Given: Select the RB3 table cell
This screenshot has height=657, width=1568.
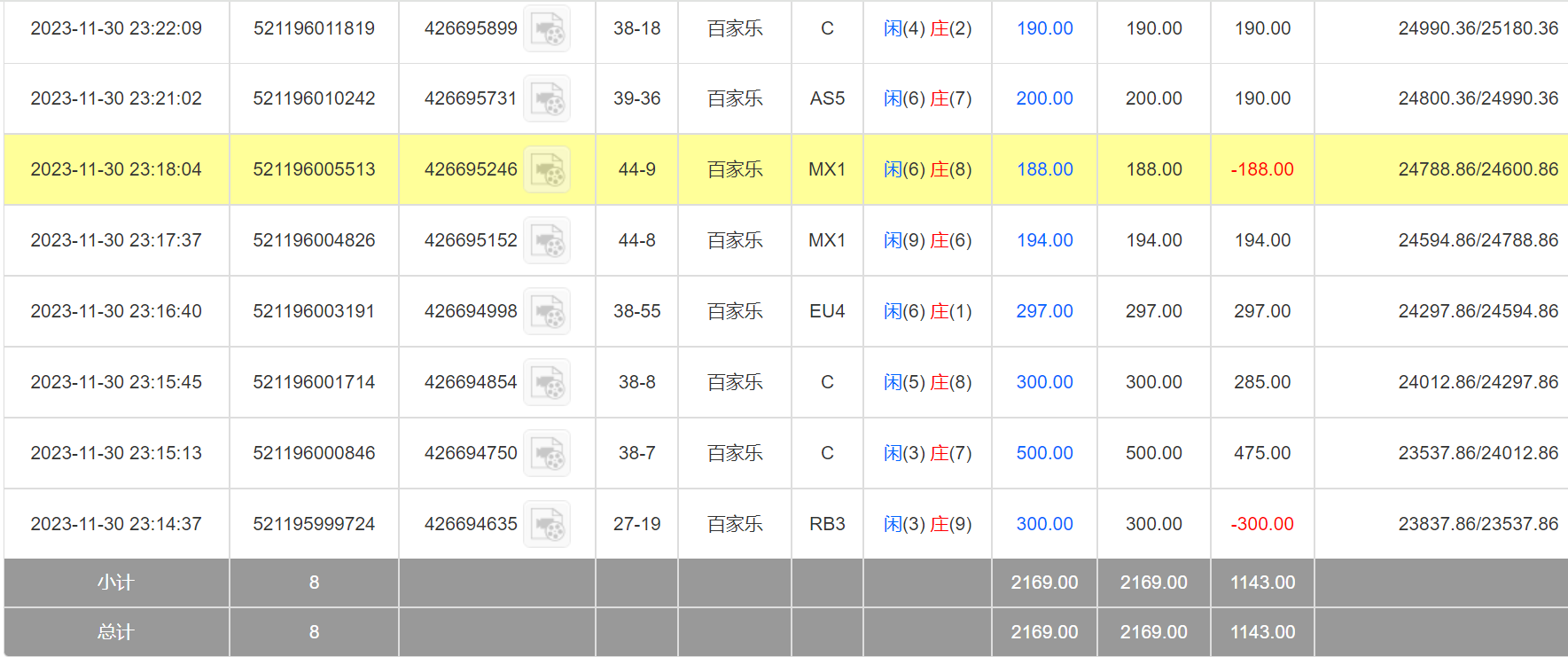Looking at the screenshot, I should point(827,524).
